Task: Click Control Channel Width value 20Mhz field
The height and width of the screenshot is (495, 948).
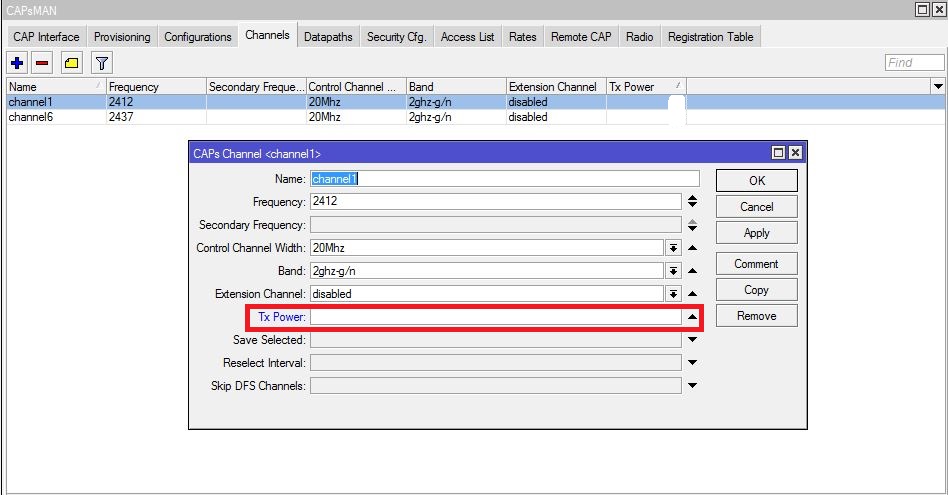Action: [x=487, y=248]
